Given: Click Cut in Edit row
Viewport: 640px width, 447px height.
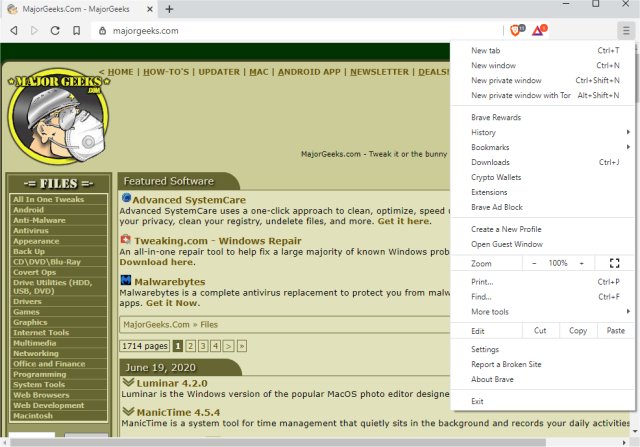Looking at the screenshot, I should (540, 331).
